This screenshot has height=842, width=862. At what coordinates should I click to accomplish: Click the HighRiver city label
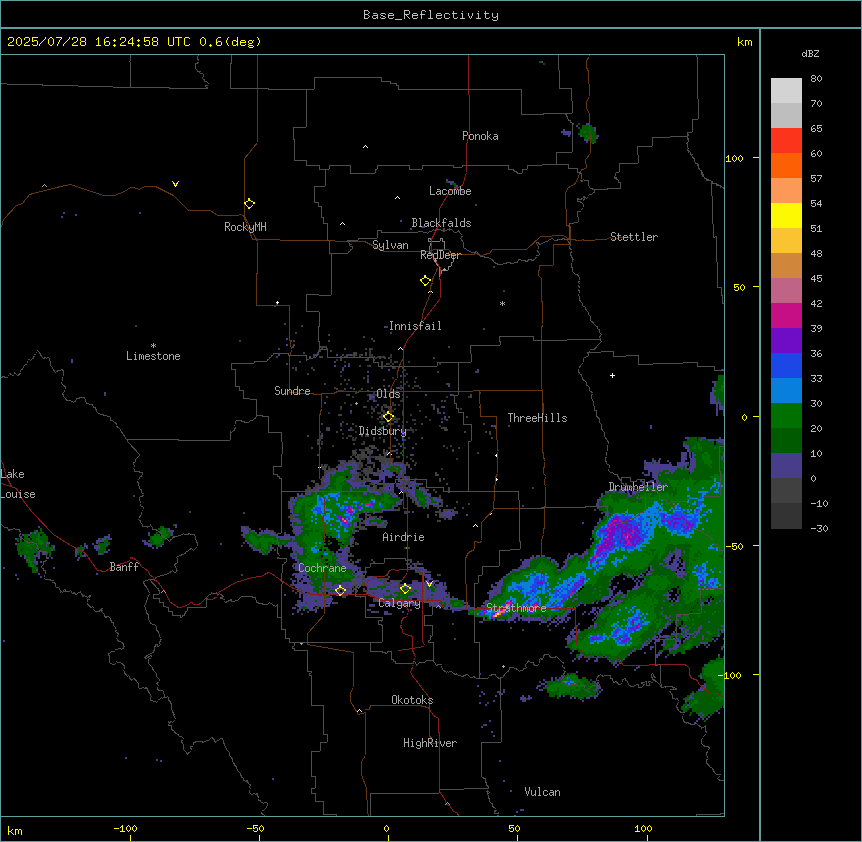[430, 743]
